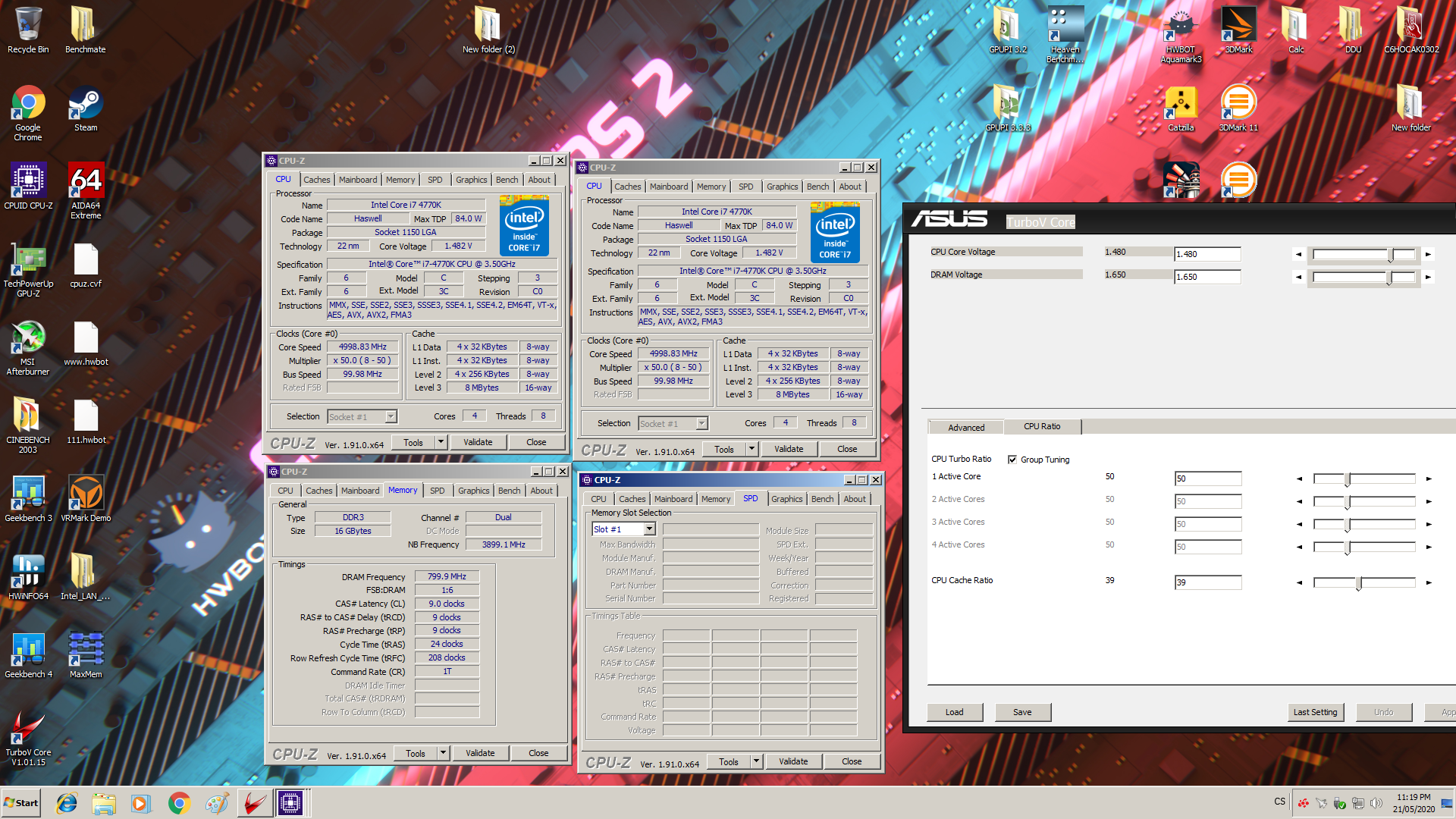Open the SPD tab in top-right CPU-Z
Viewport: 1456px width, 819px height.
click(x=746, y=187)
